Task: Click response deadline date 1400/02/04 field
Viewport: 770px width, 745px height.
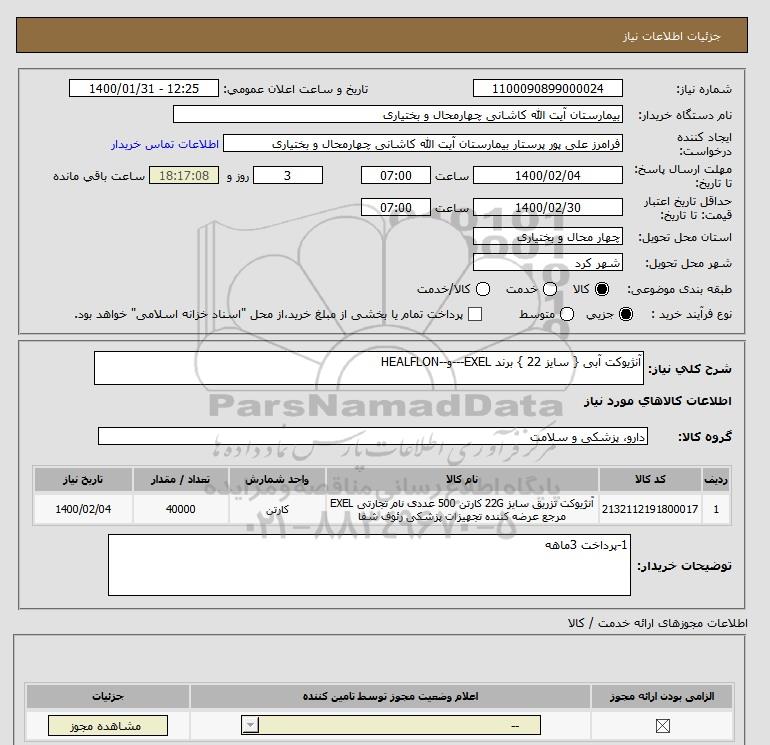Action: tap(548, 175)
